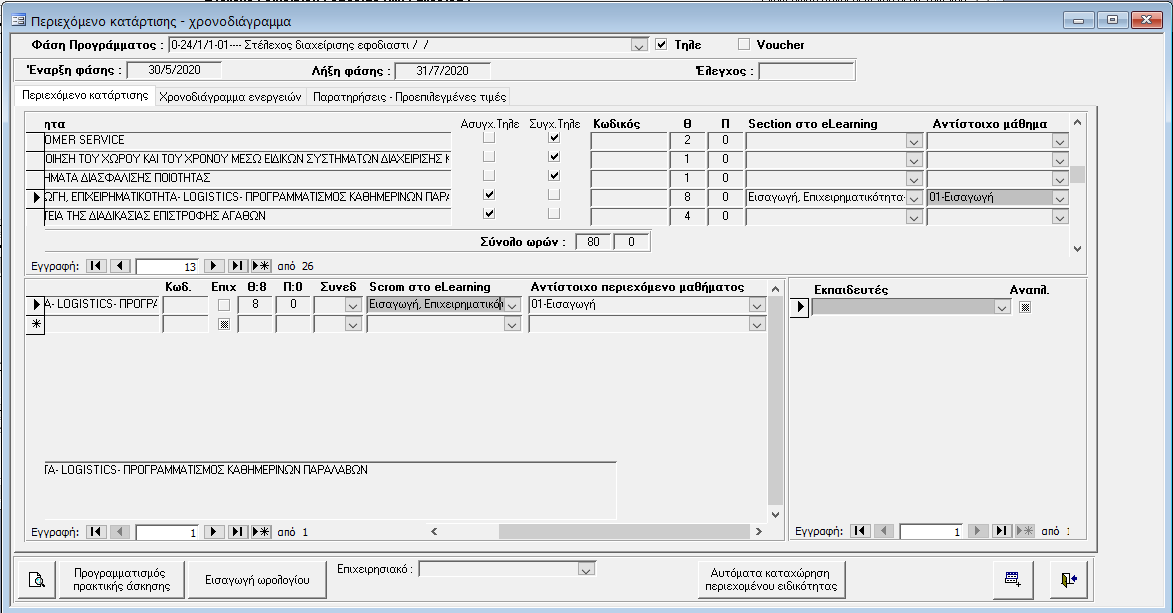Toggle the Τηλε checkbox

pyautogui.click(x=661, y=44)
